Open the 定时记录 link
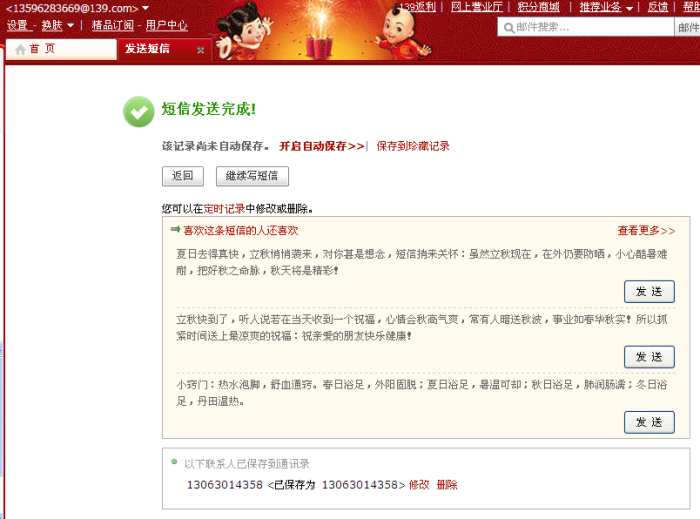The image size is (700, 519). pyautogui.click(x=224, y=209)
